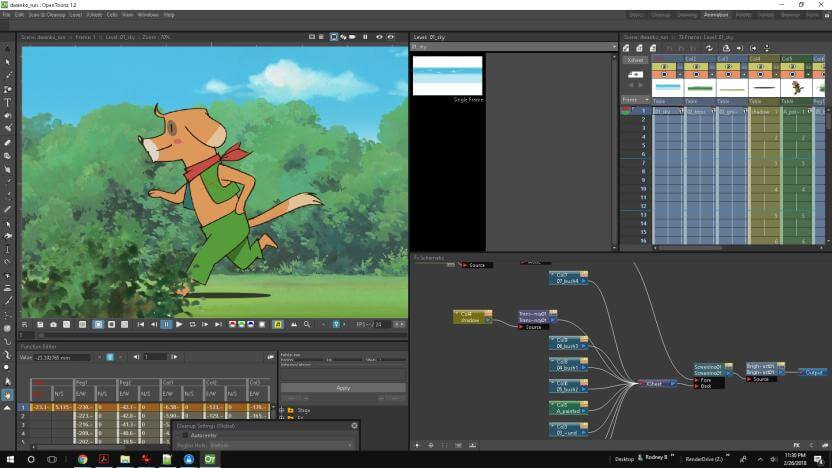This screenshot has width=832, height=468.
Task: Toggle sub-camera preview eye atop viewer
Action: (391, 37)
